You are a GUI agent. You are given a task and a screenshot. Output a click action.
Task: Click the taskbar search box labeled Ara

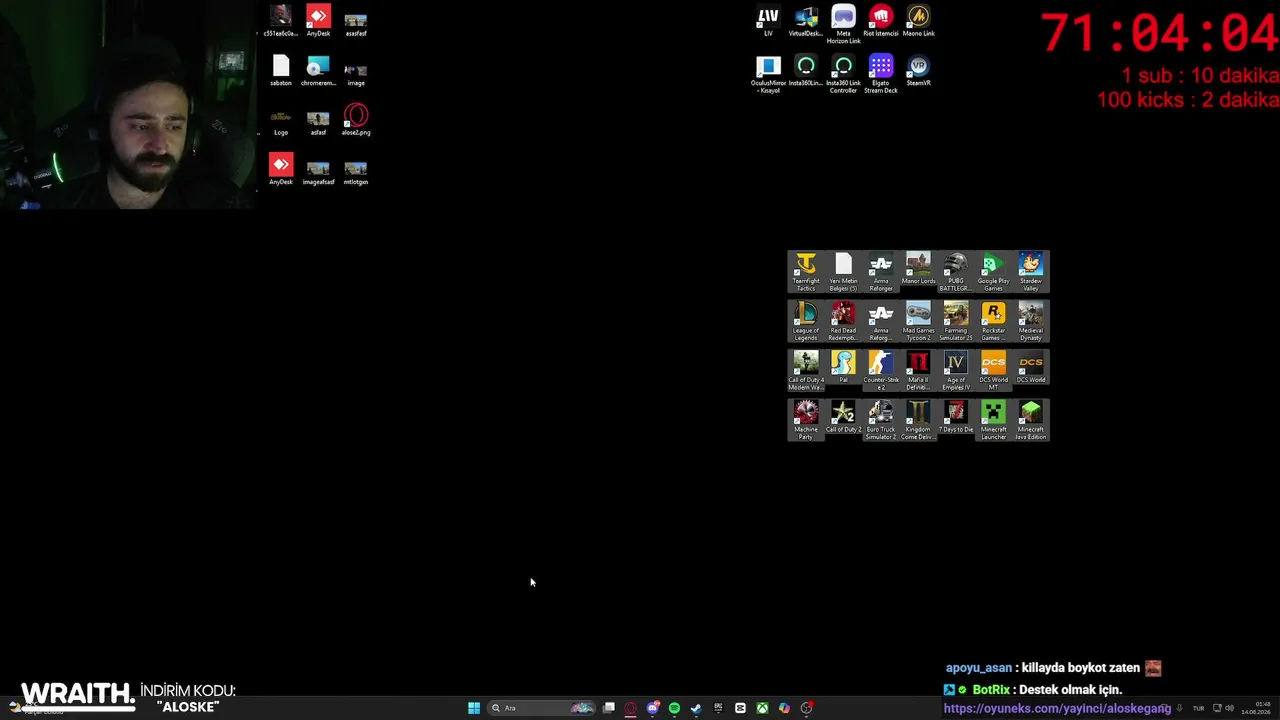pyautogui.click(x=541, y=708)
